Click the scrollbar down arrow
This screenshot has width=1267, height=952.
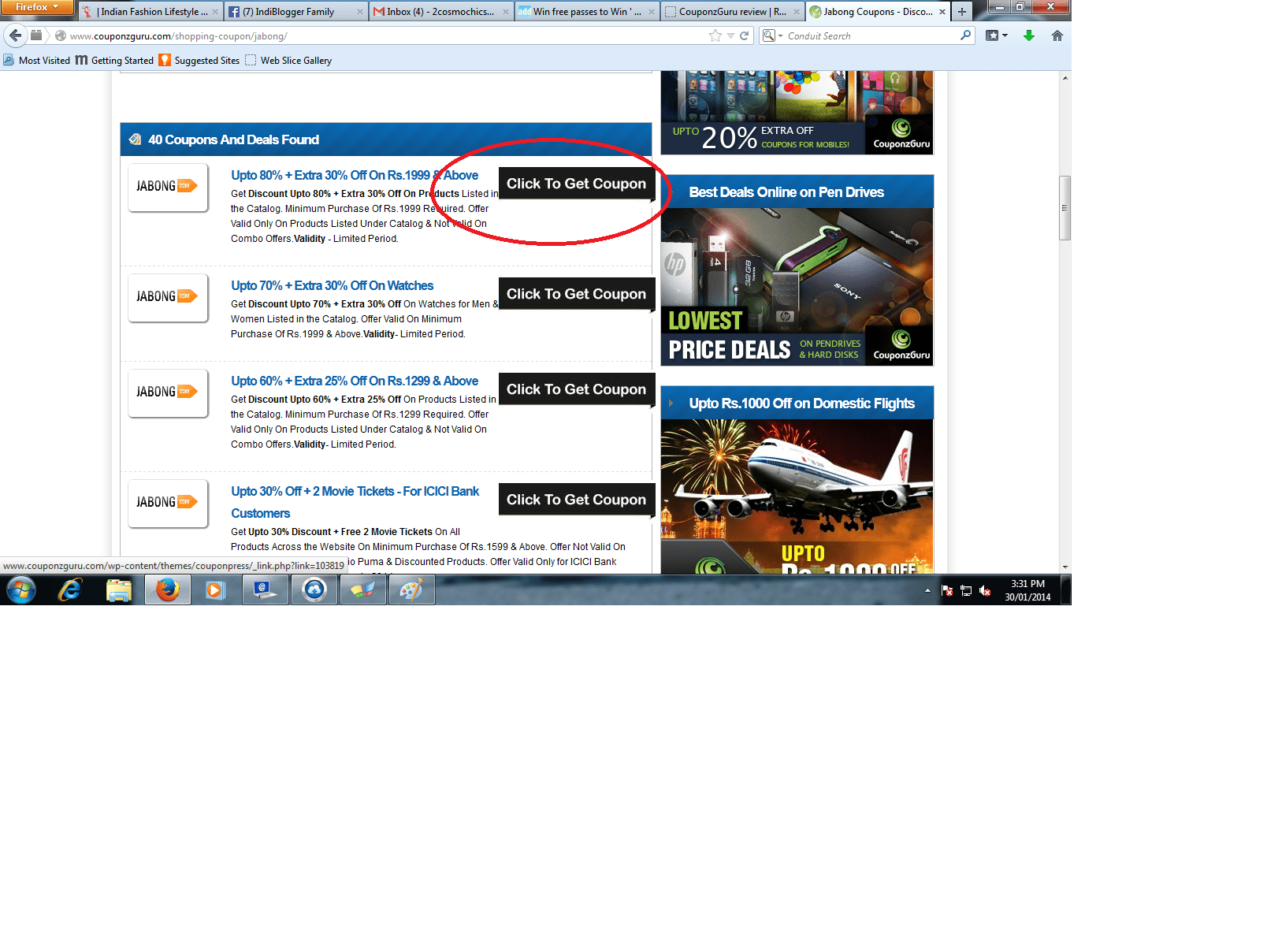coord(1065,567)
